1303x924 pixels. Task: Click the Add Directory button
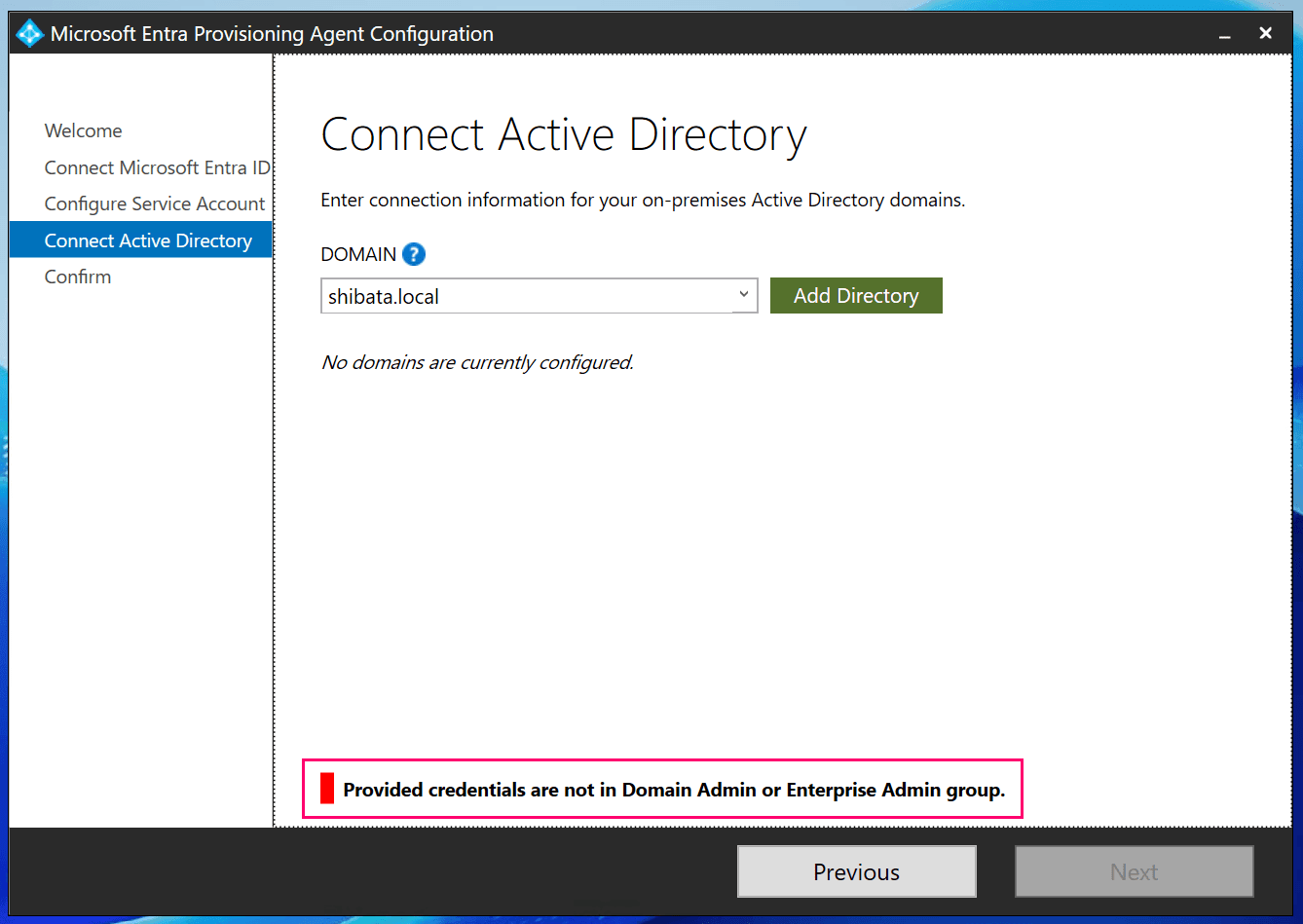[x=856, y=296]
